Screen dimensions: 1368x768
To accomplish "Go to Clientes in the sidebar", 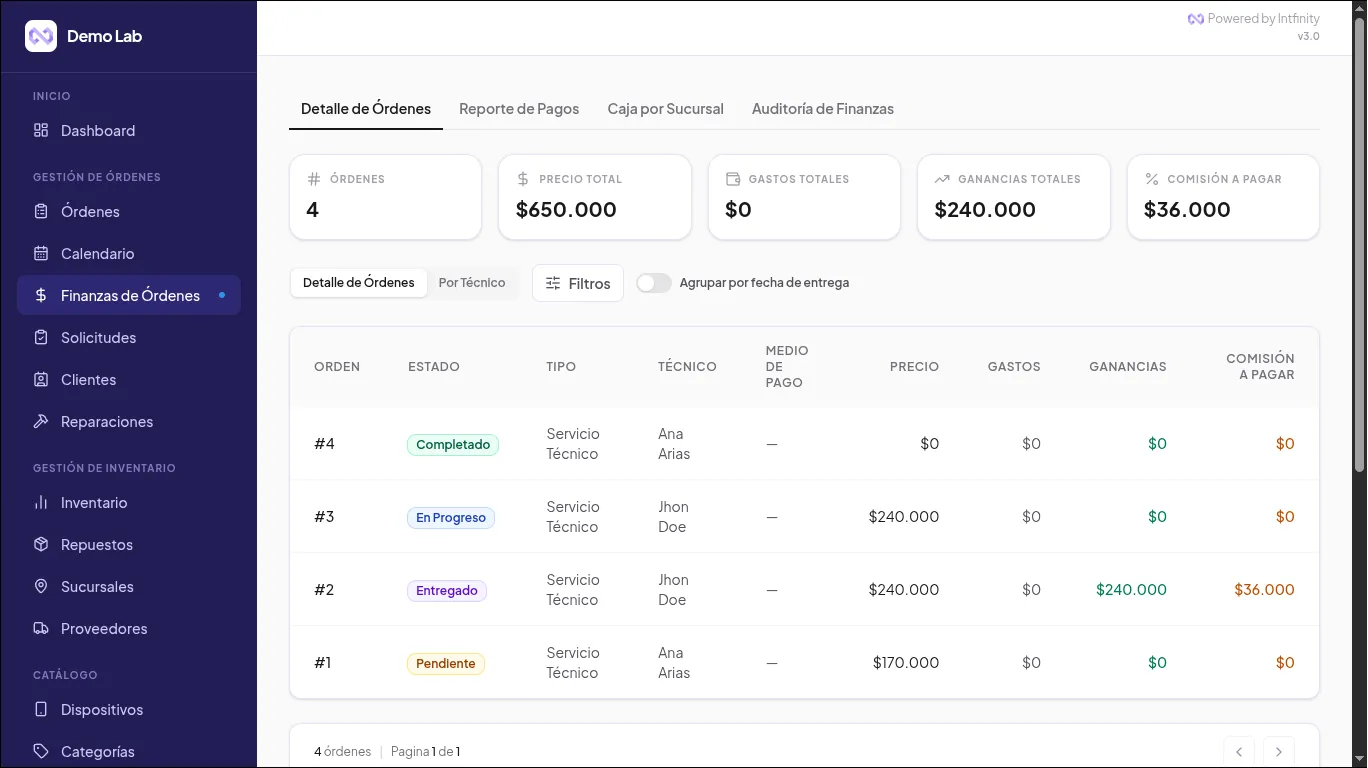I will point(129,380).
